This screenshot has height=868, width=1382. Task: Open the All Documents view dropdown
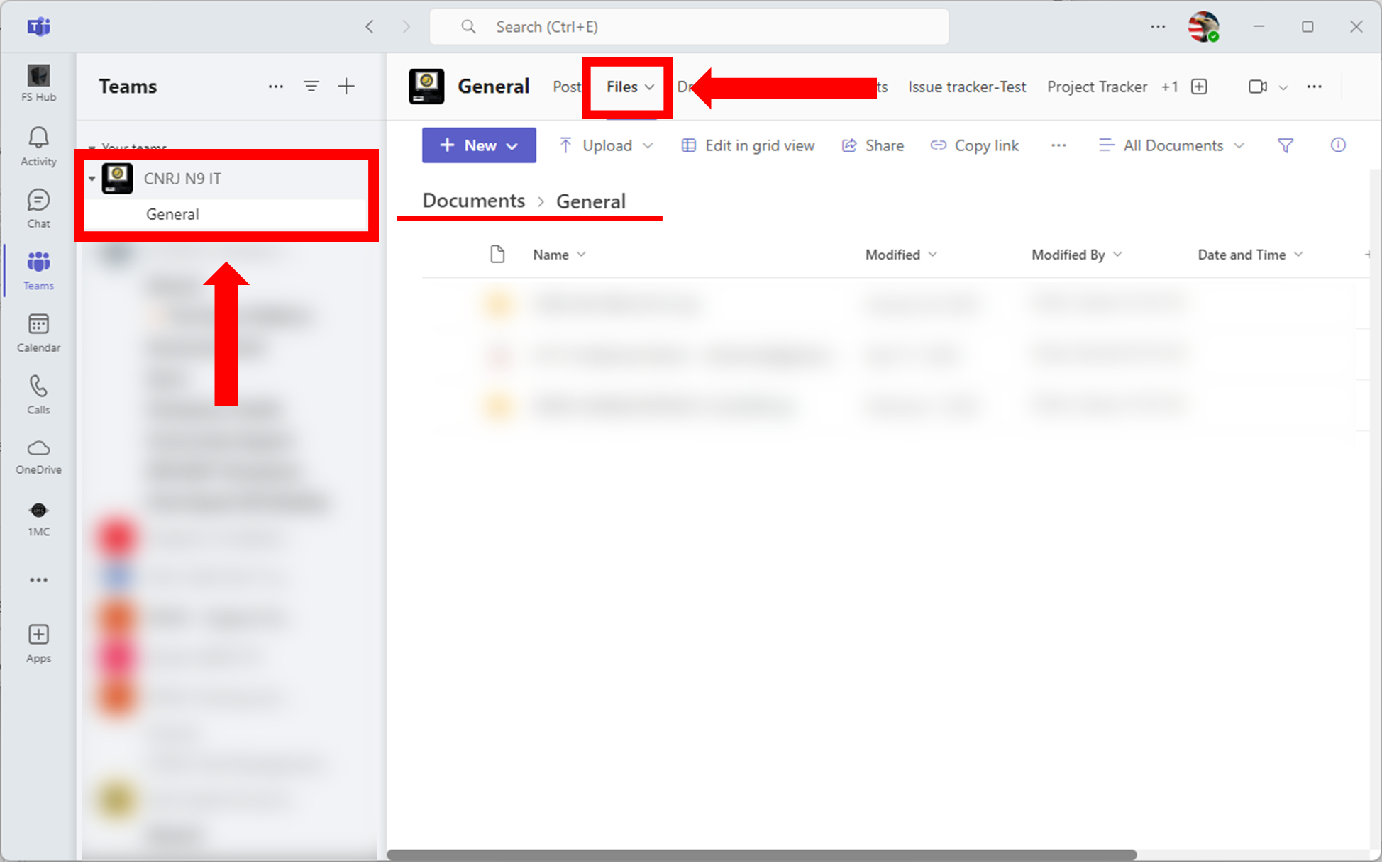[1171, 145]
